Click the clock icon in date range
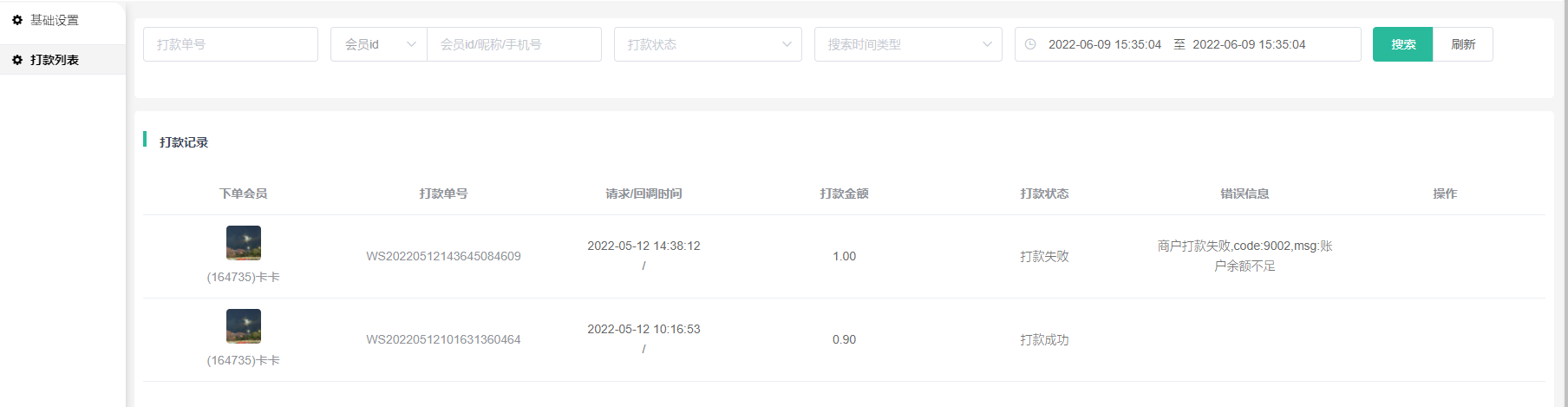 click(1030, 44)
